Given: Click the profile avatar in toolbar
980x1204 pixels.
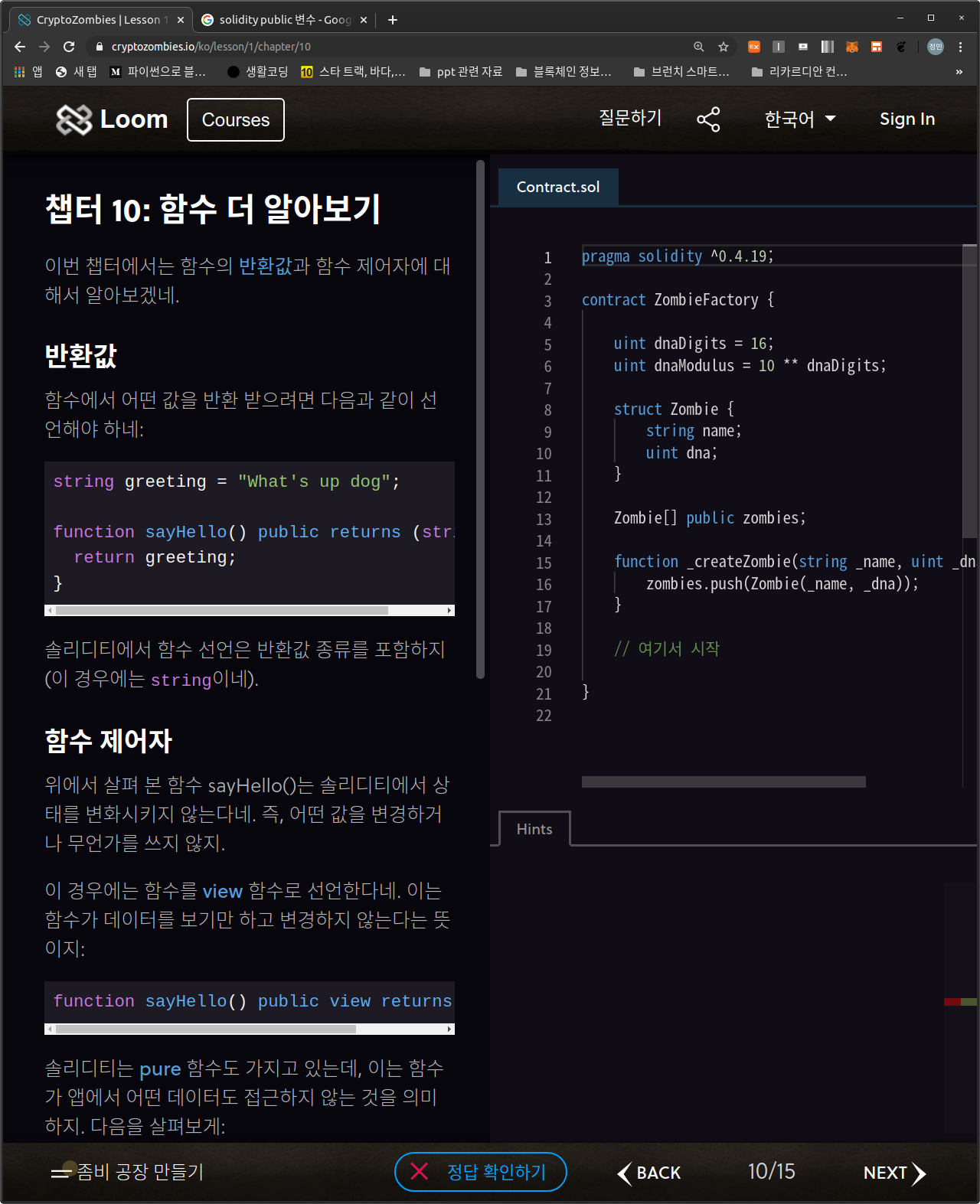Looking at the screenshot, I should pos(936,47).
